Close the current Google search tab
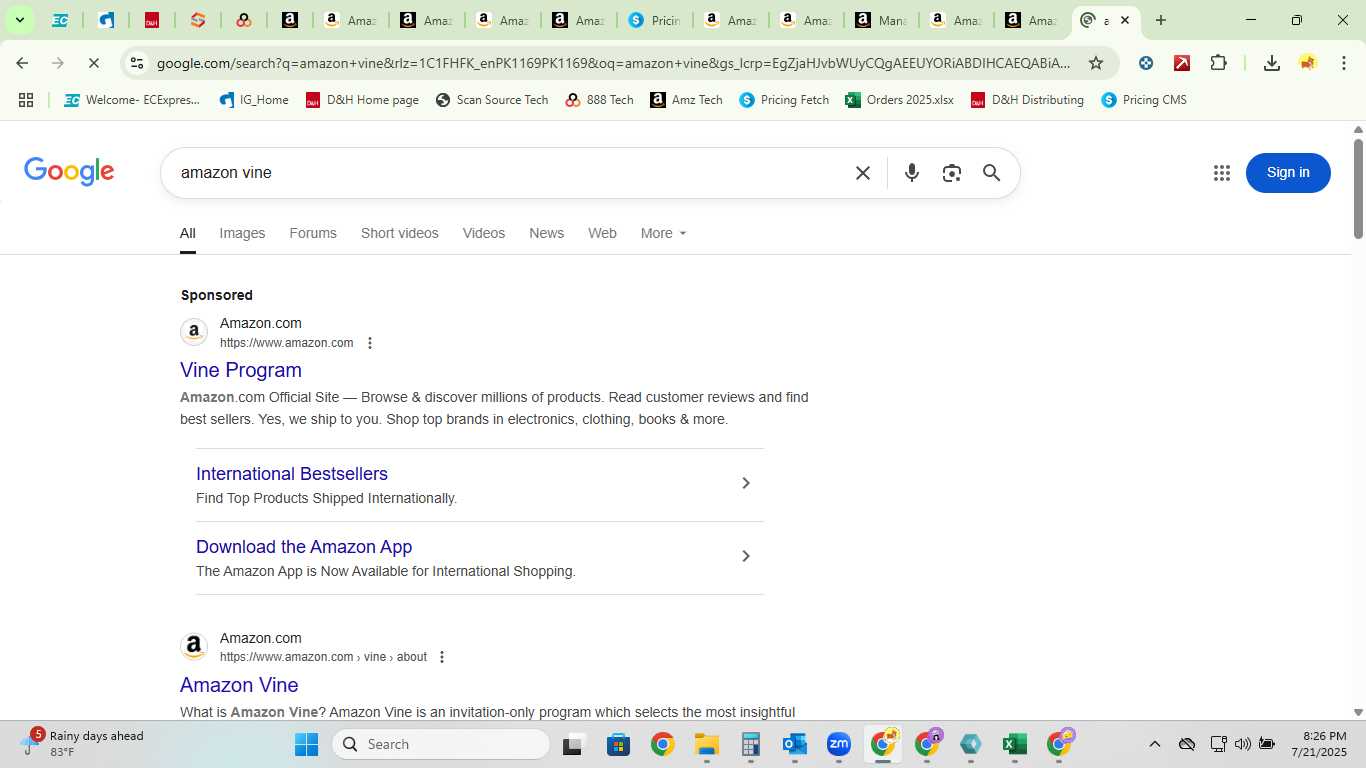The image size is (1366, 768). (x=1124, y=20)
